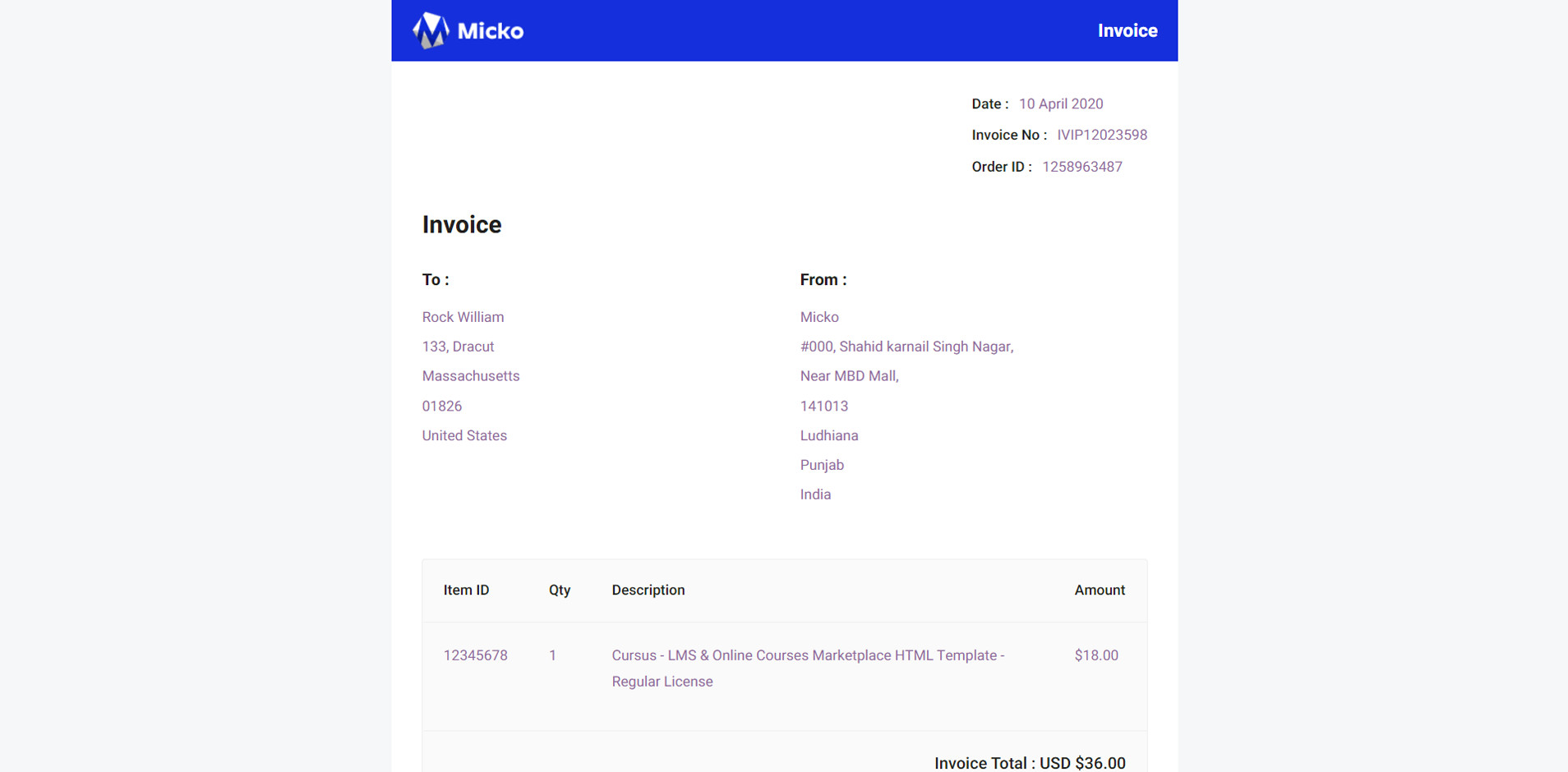
Task: Click item ID 12345678 in table
Action: coord(475,656)
